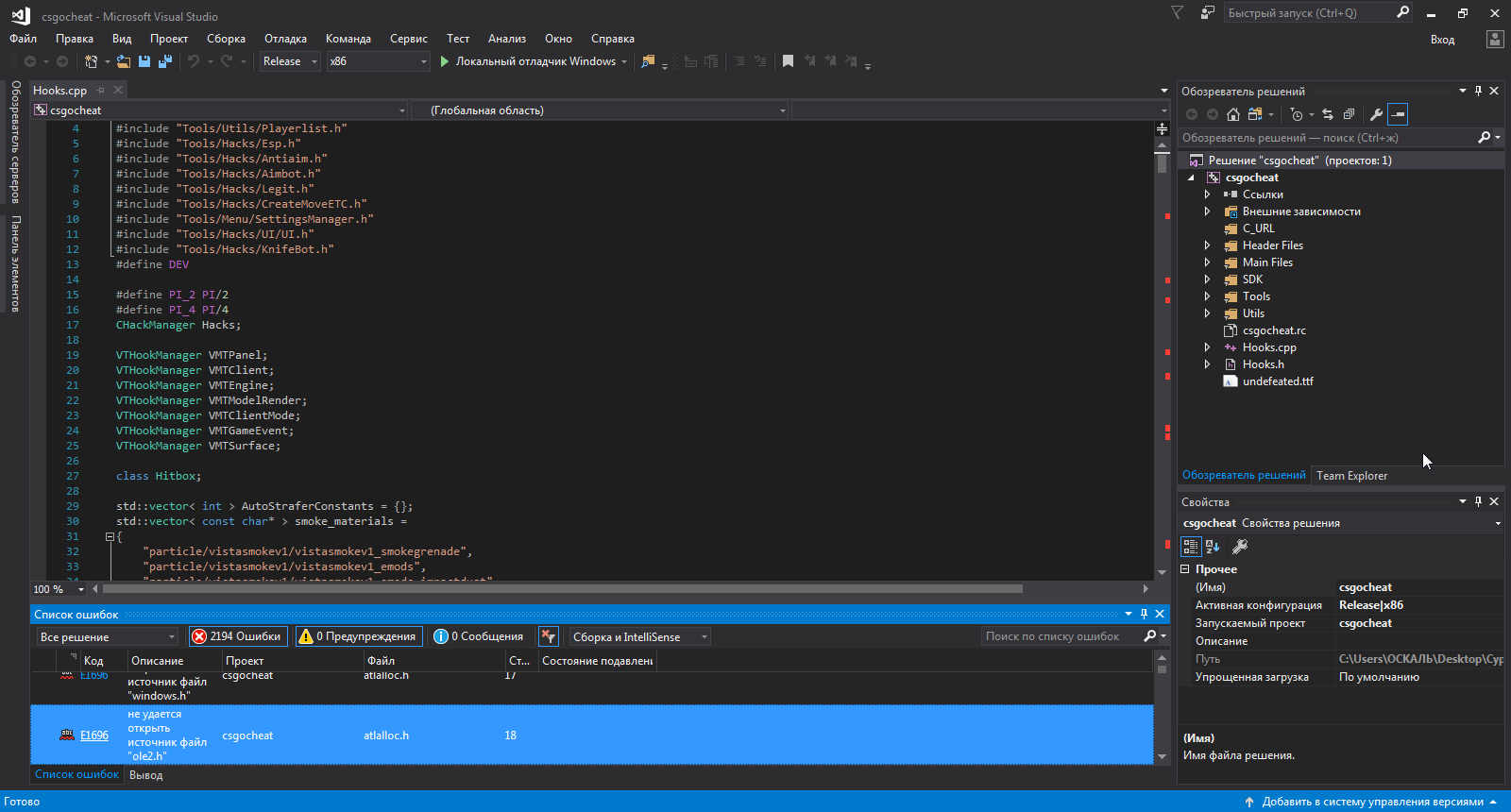The image size is (1511, 812).
Task: Select the Hooks.cpp editor tab
Action: click(59, 91)
